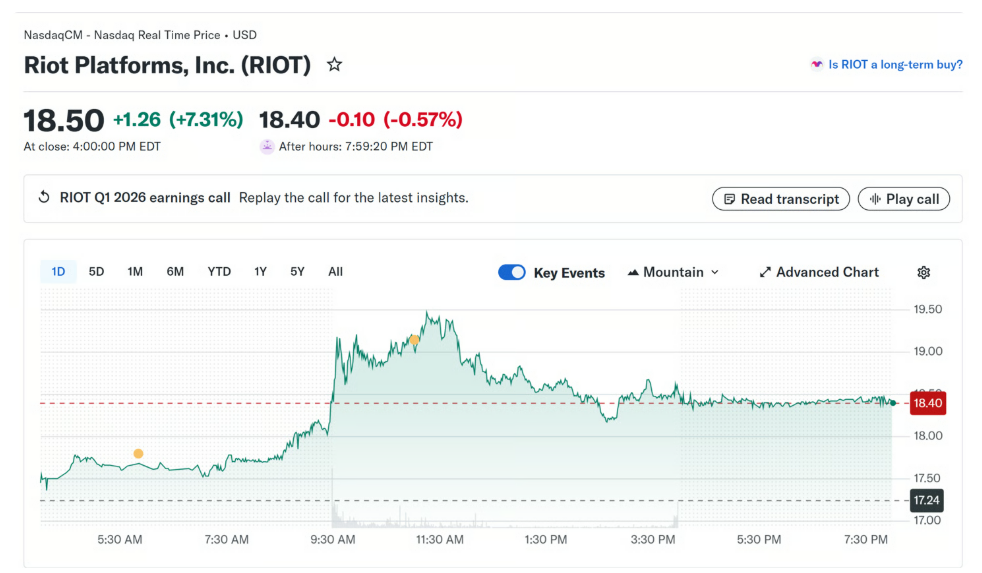Click the after hours moon icon
The width and height of the screenshot is (982, 573).
(x=267, y=147)
